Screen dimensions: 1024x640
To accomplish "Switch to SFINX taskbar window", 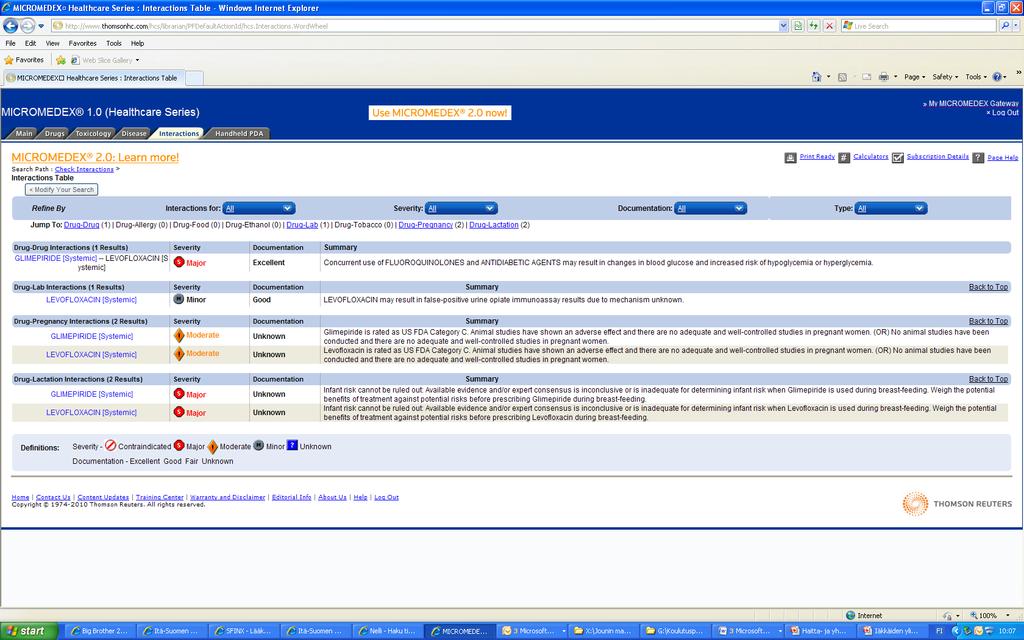I will 244,631.
